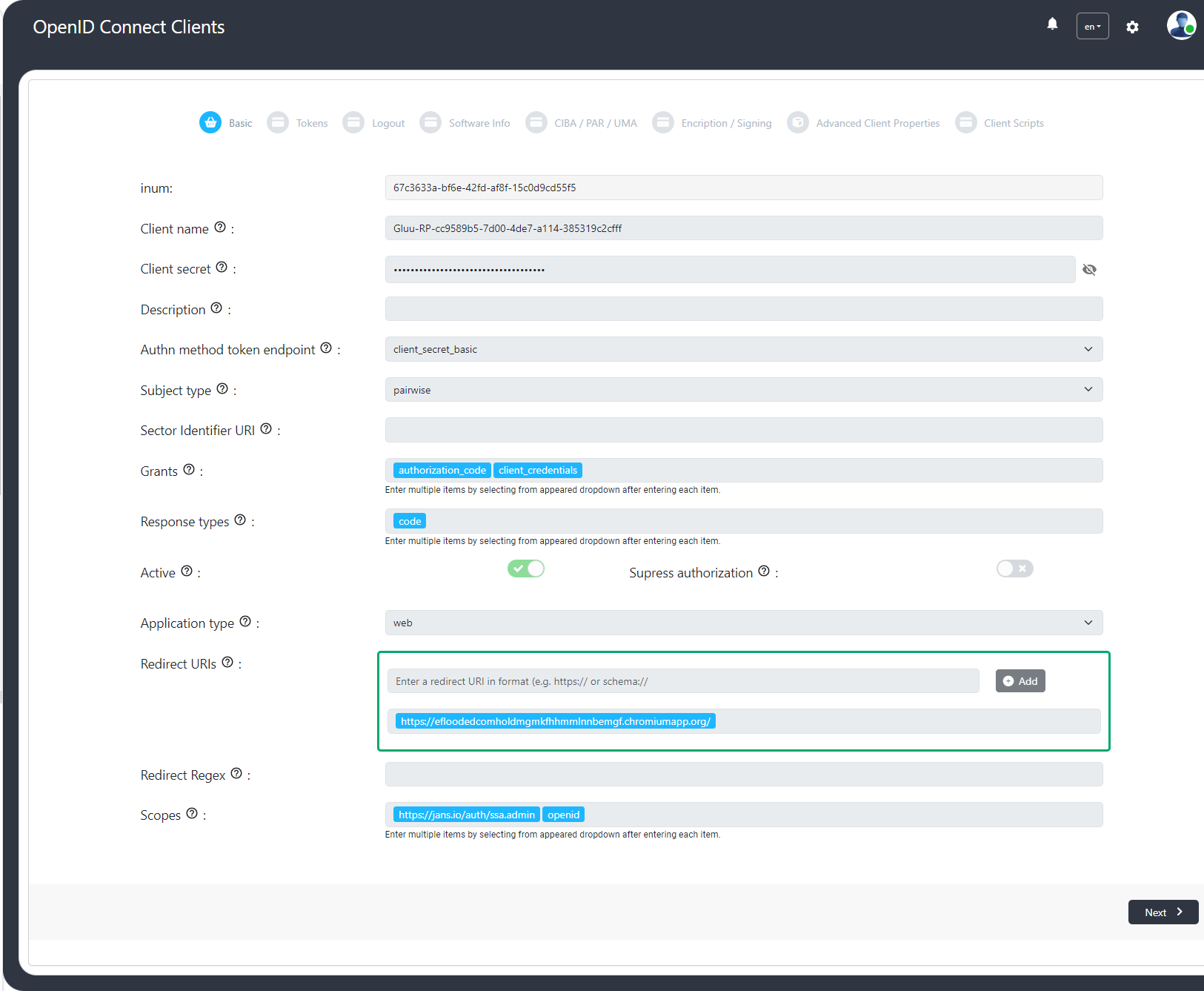Enable the Supress authorization switch
1204x991 pixels.
(x=1014, y=569)
